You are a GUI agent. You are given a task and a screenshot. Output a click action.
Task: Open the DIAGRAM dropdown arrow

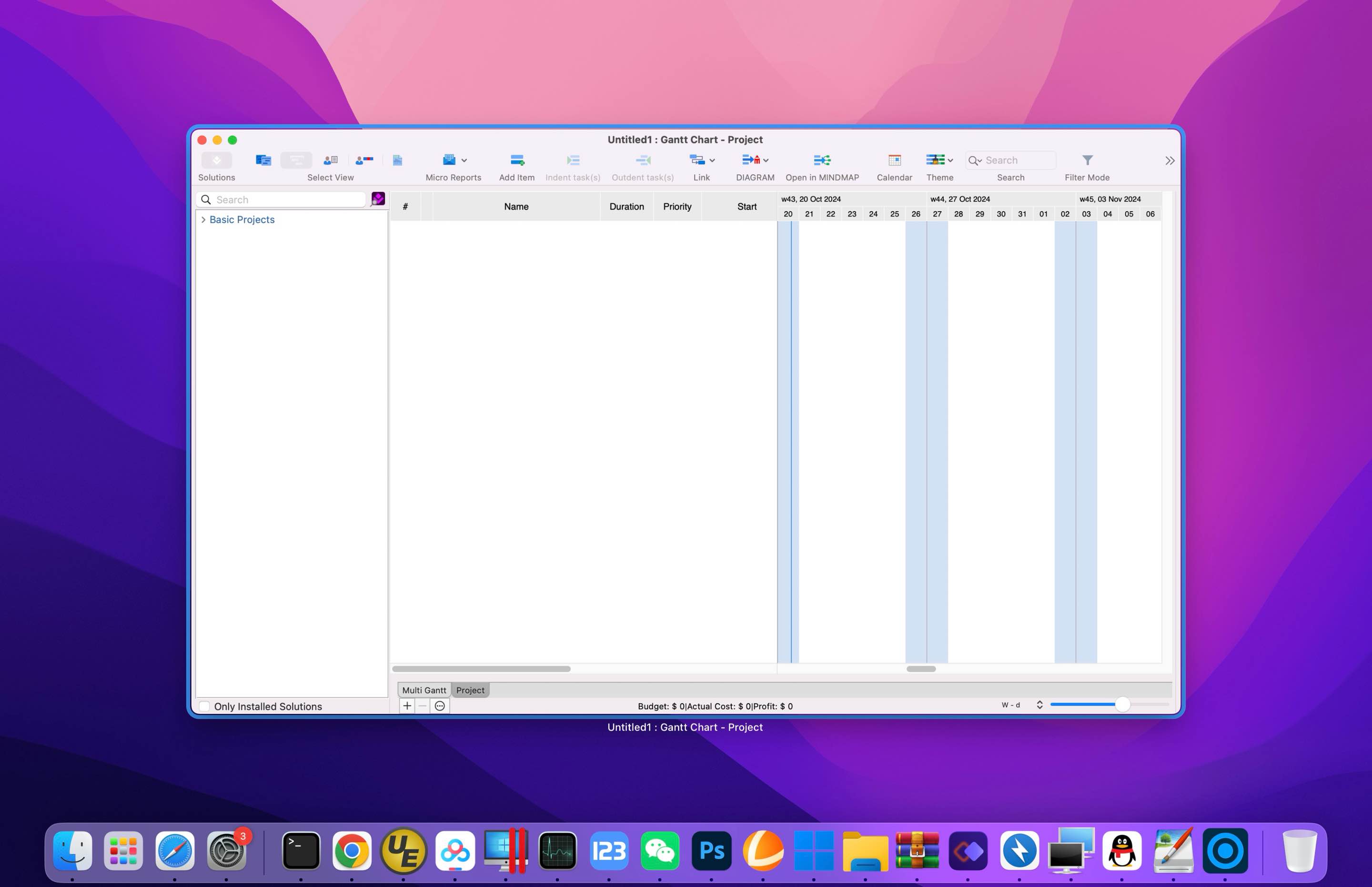(x=766, y=161)
